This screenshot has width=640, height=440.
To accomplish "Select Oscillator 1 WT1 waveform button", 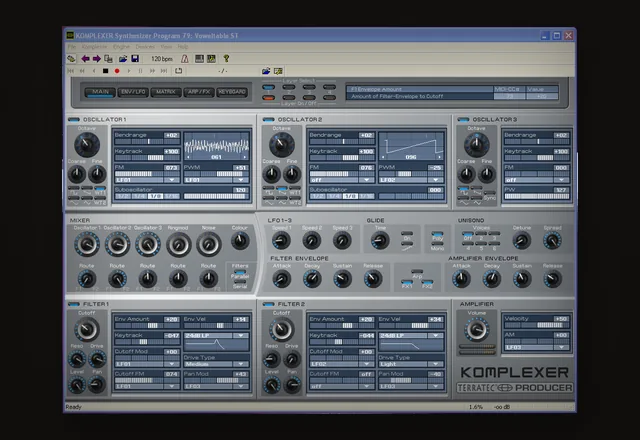I will [x=100, y=189].
